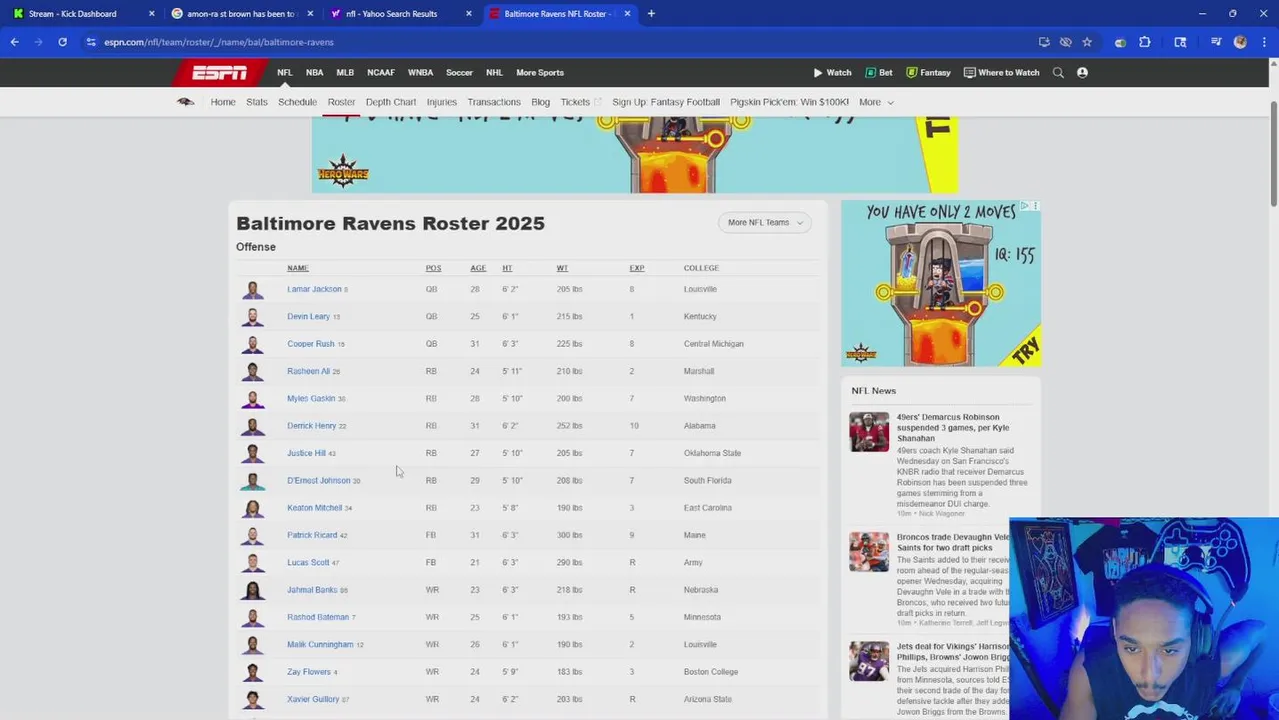1279x720 pixels.
Task: Open the Blog team tab
Action: pos(541,102)
